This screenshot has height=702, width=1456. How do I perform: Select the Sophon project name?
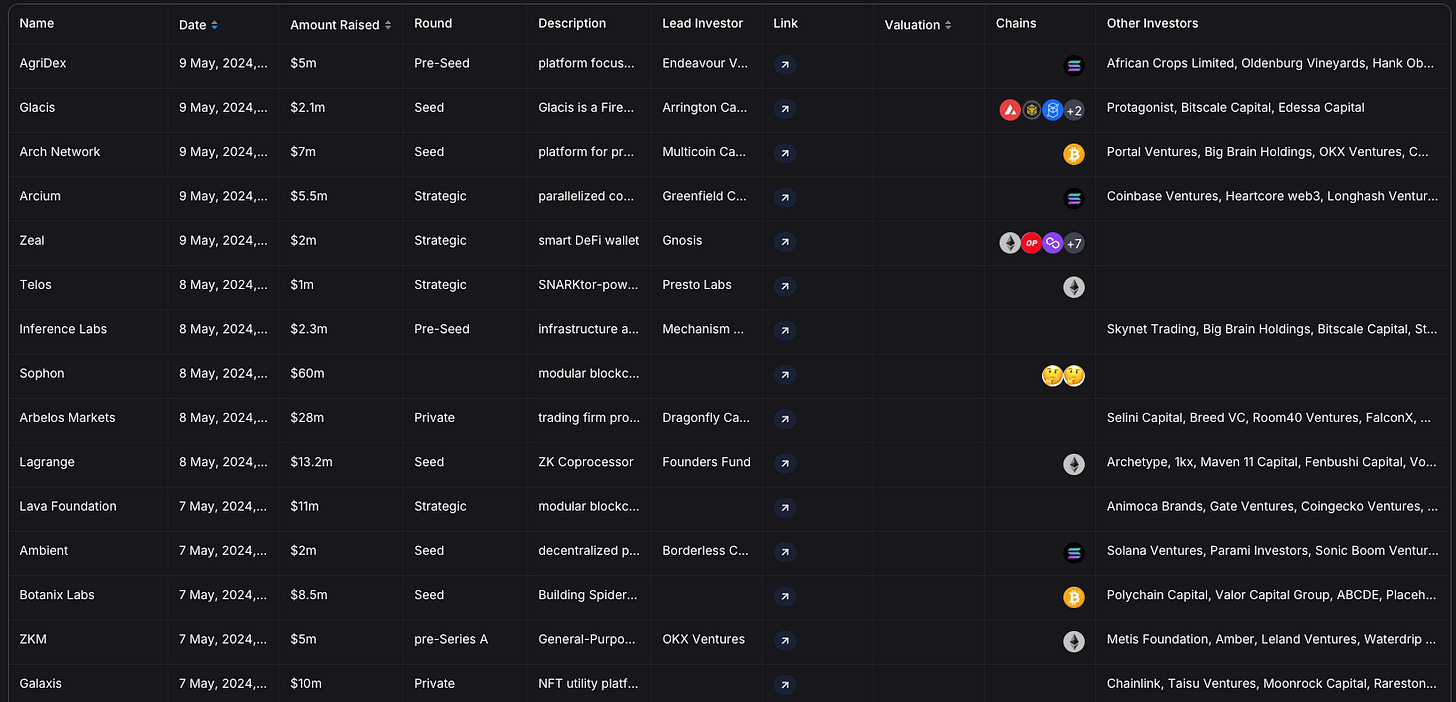point(42,373)
